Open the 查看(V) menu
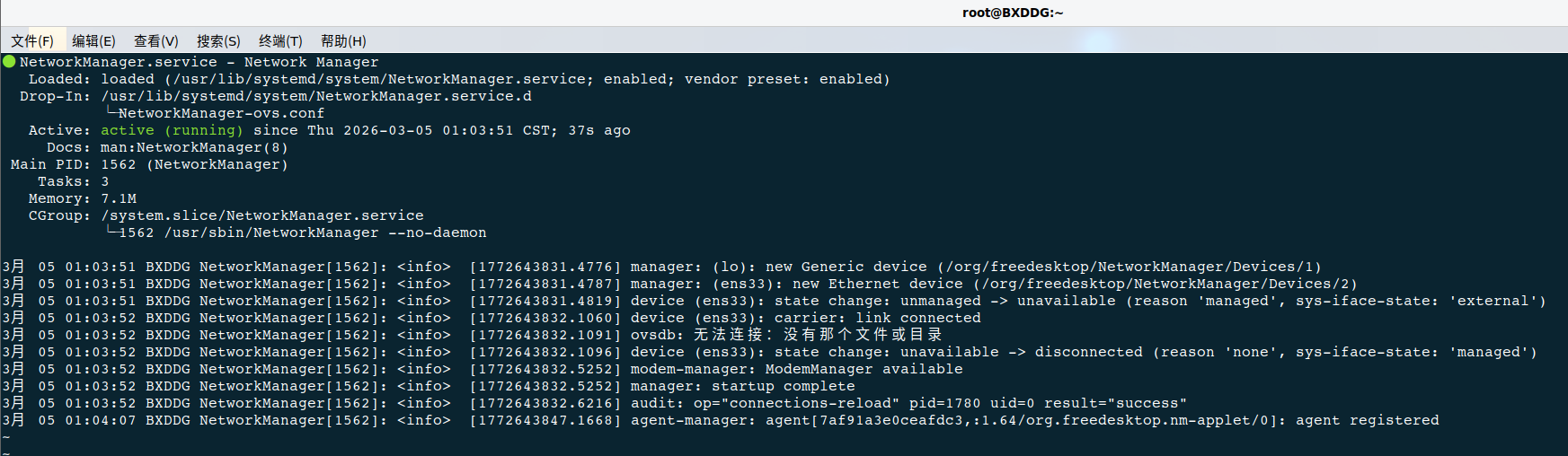Viewport: 1568px width, 456px height. 156,41
